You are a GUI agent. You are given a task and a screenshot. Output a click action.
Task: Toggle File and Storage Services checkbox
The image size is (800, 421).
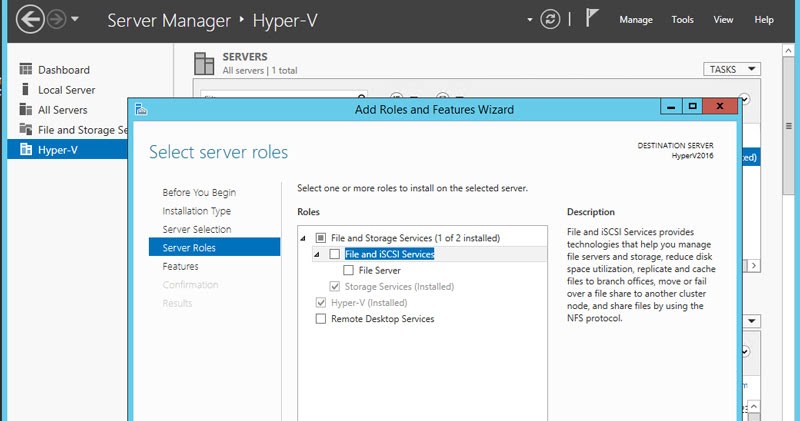click(x=320, y=238)
